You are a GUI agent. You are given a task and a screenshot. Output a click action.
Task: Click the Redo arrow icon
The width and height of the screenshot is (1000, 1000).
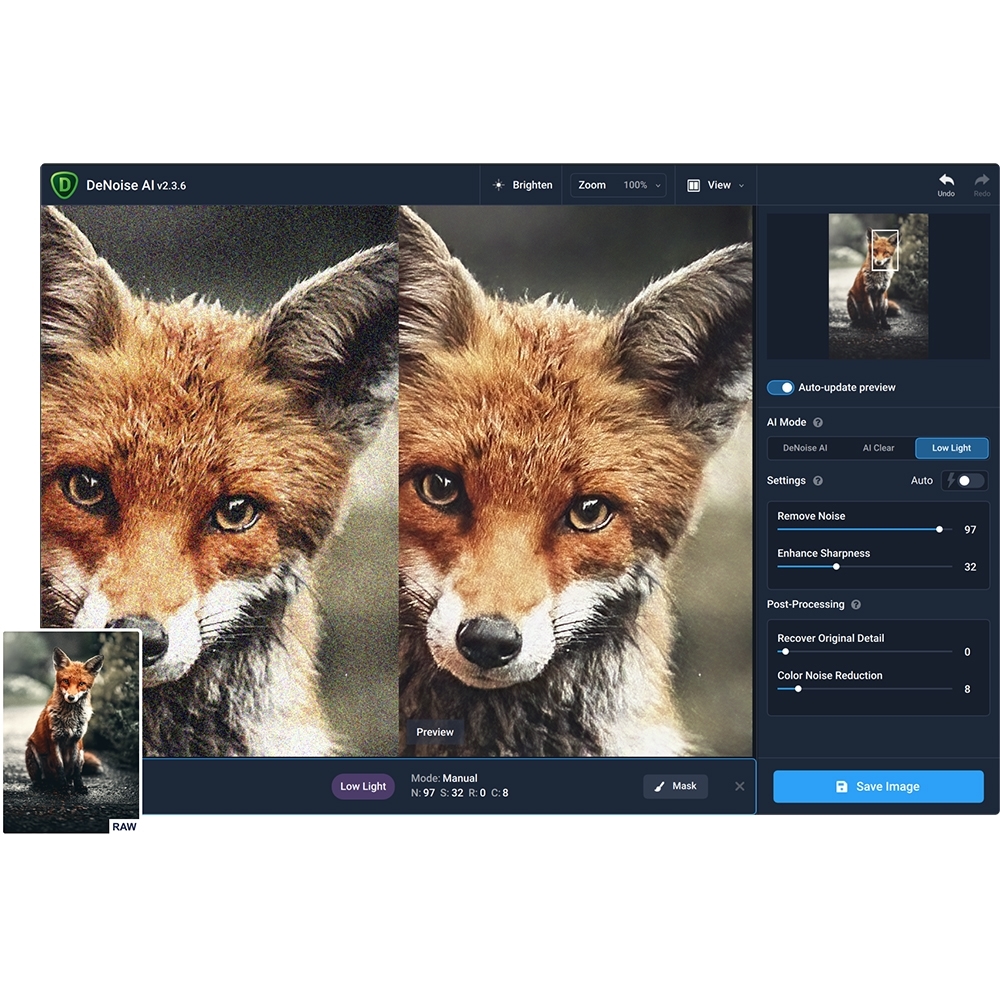pyautogui.click(x=981, y=180)
